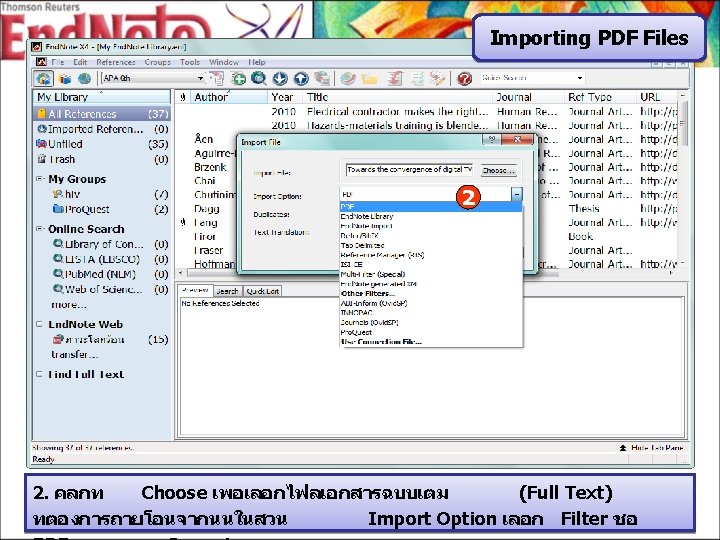This screenshot has height=540, width=720.
Task: Collapse the Online Search section
Action: click(x=40, y=228)
